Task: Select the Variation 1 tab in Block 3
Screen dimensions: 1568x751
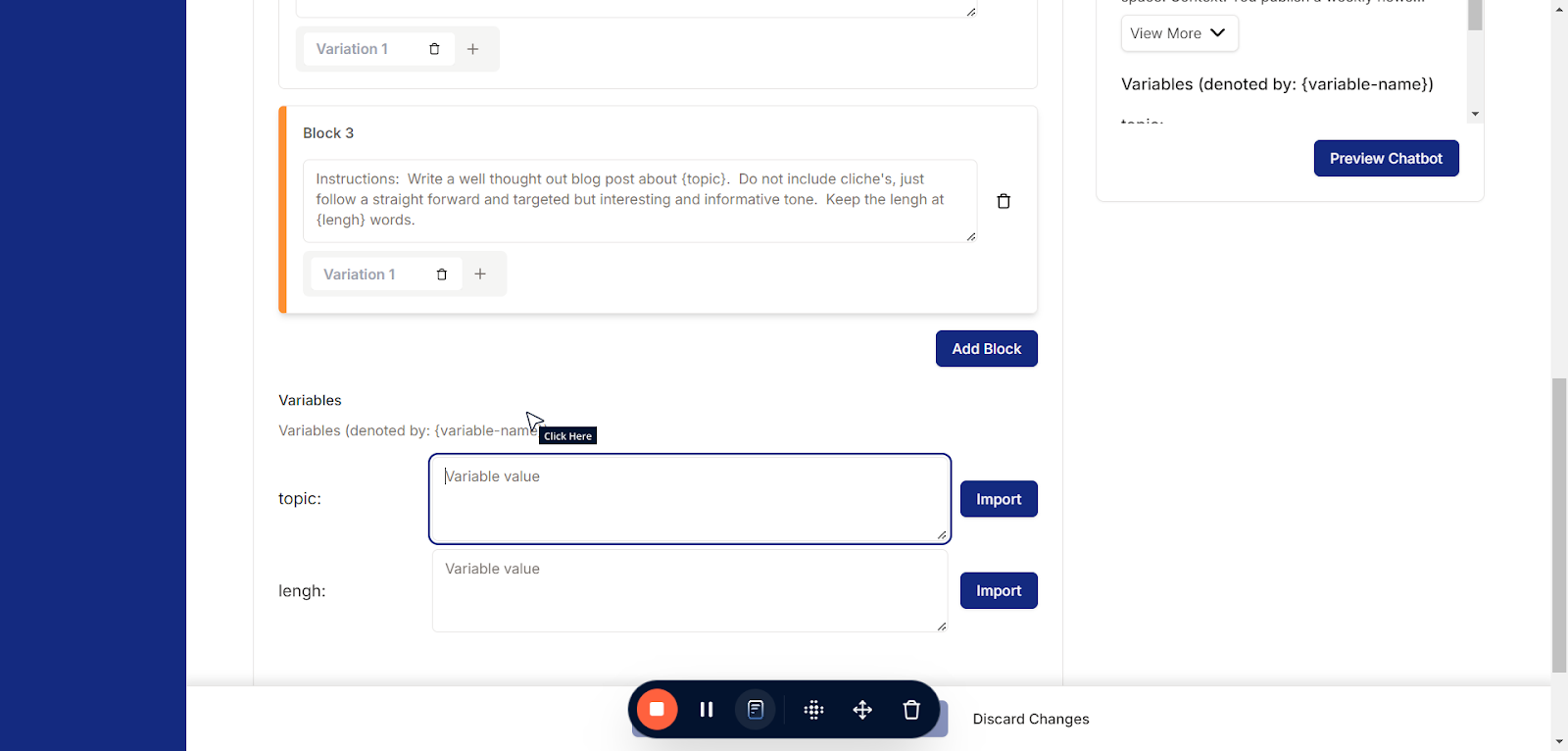Action: tap(360, 275)
